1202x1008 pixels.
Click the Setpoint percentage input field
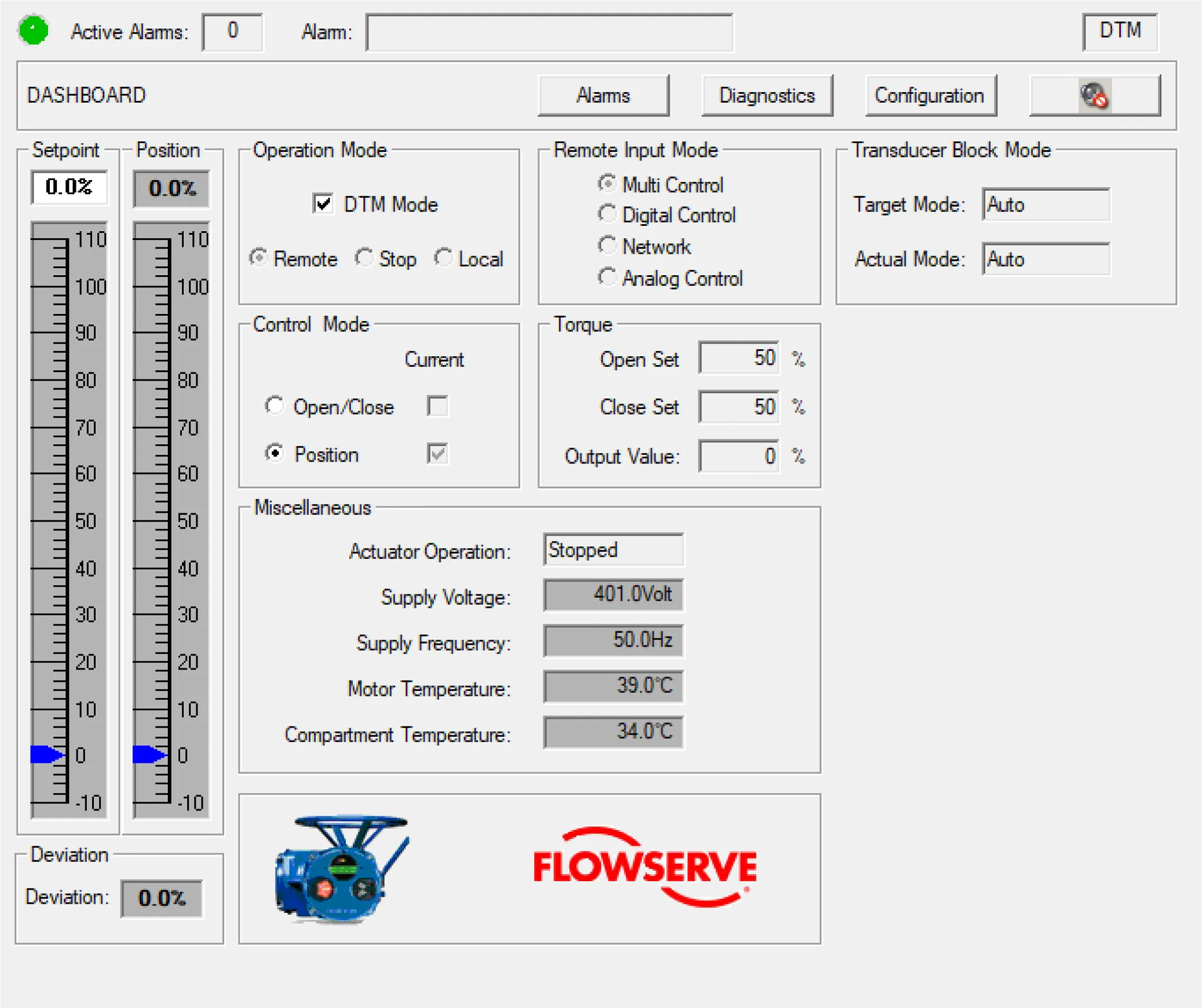tap(69, 187)
